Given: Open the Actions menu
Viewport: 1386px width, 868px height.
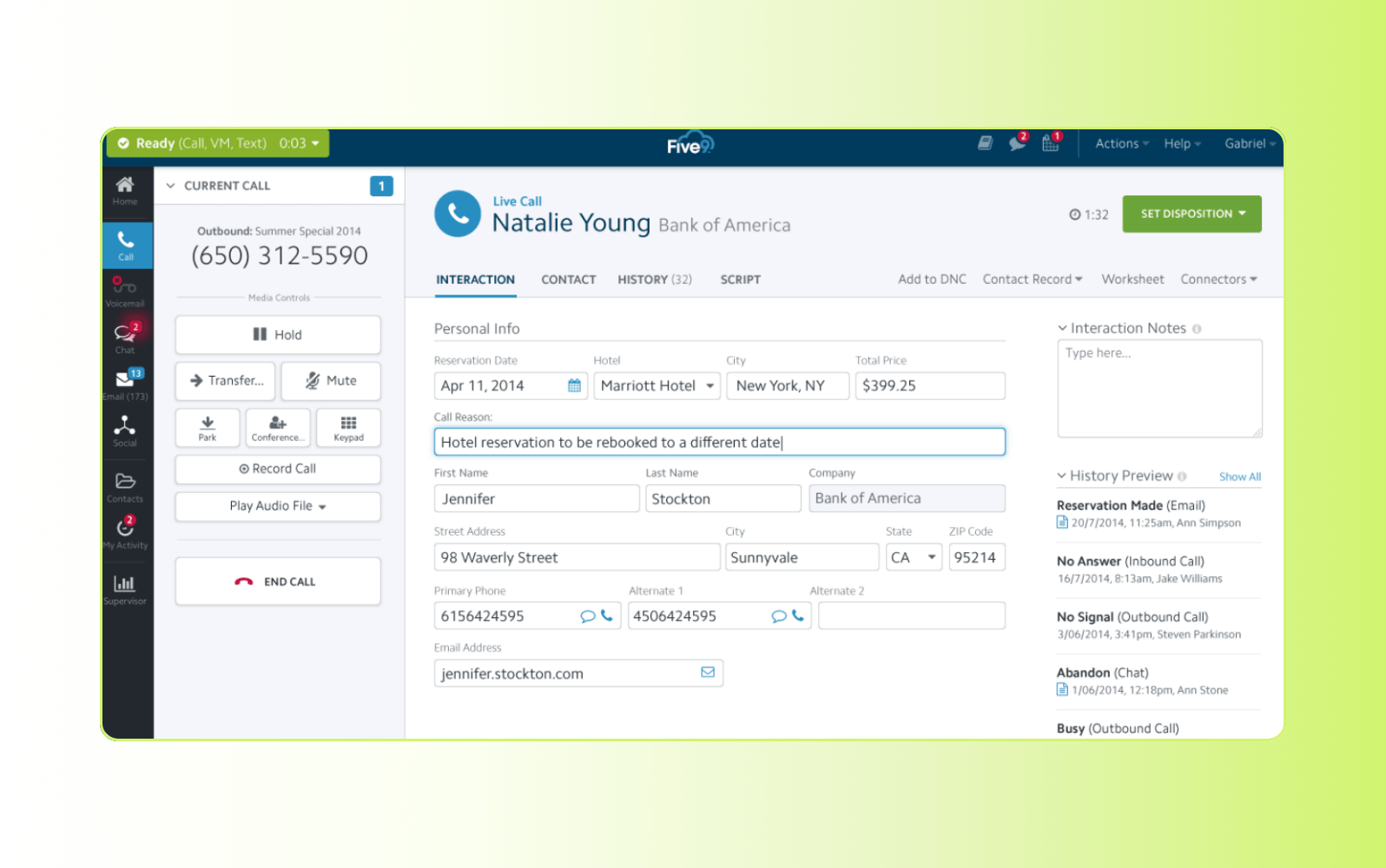Looking at the screenshot, I should tap(1122, 143).
